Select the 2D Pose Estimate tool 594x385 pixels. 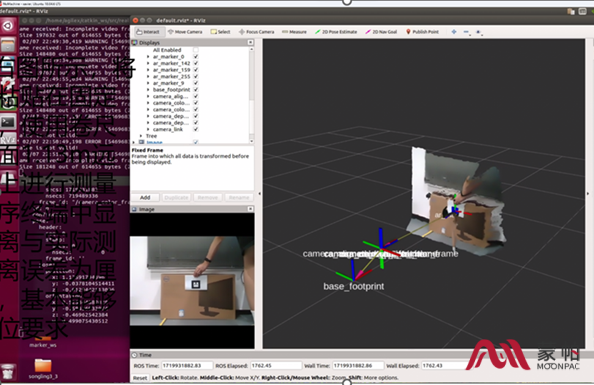click(336, 32)
